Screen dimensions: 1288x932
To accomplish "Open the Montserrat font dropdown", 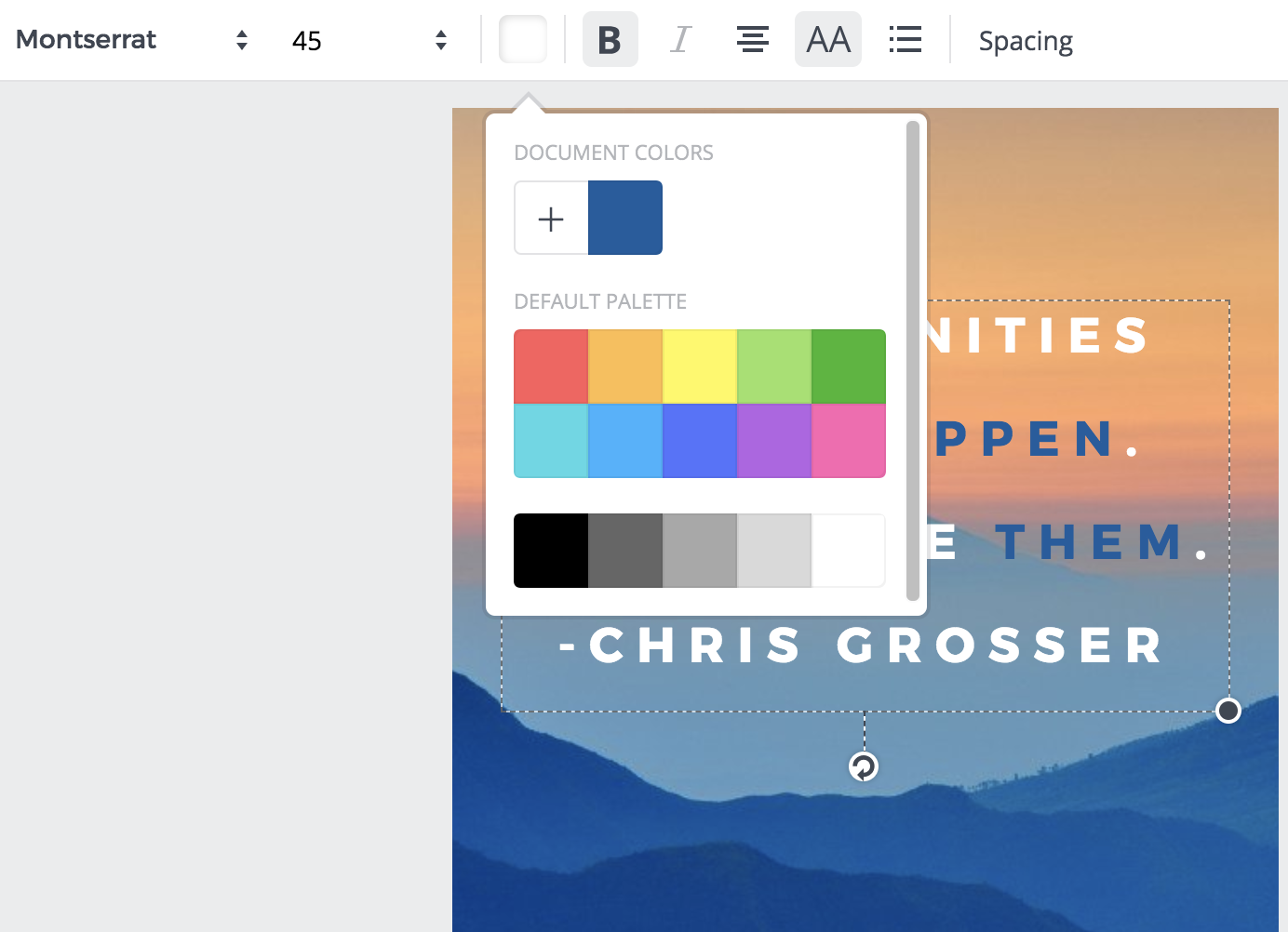I will click(x=130, y=40).
